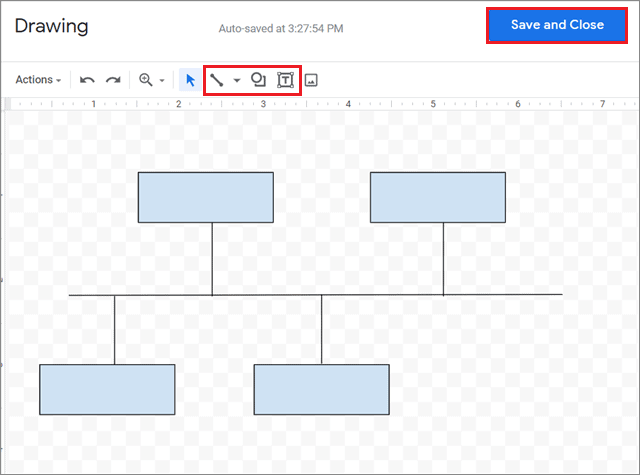Open the Actions dropdown menu
This screenshot has width=640, height=475.
click(39, 80)
